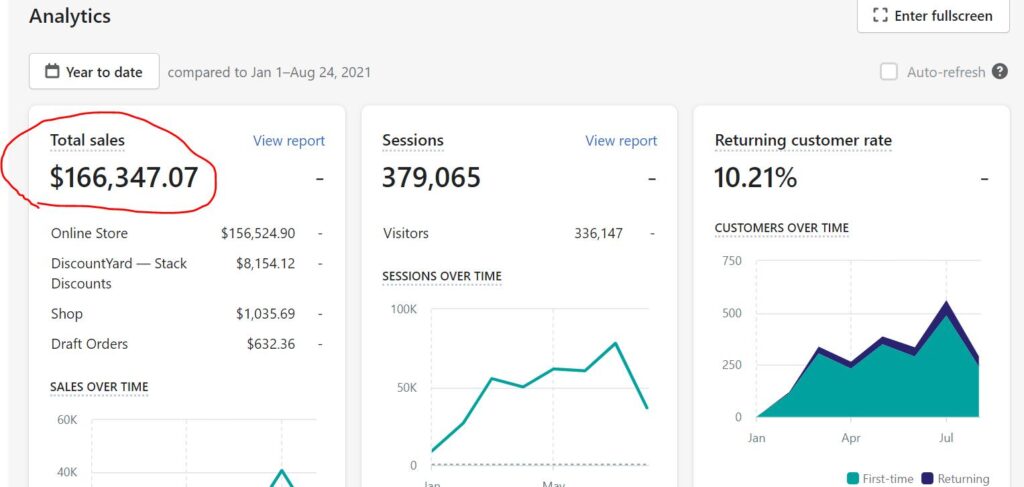Click the $632.36 Draft Orders amount
Screen dimensions: 1024x487
tap(271, 344)
